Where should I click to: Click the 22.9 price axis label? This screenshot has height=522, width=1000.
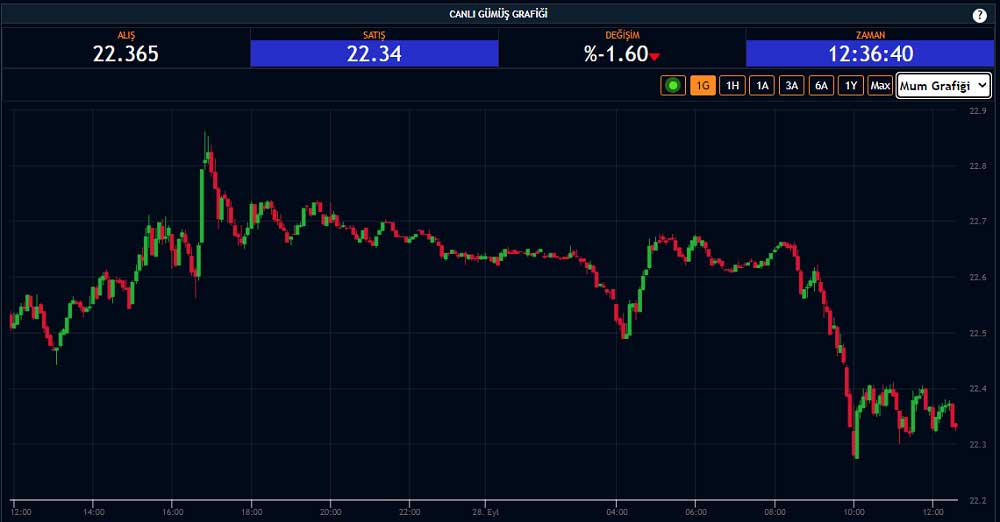click(x=978, y=112)
